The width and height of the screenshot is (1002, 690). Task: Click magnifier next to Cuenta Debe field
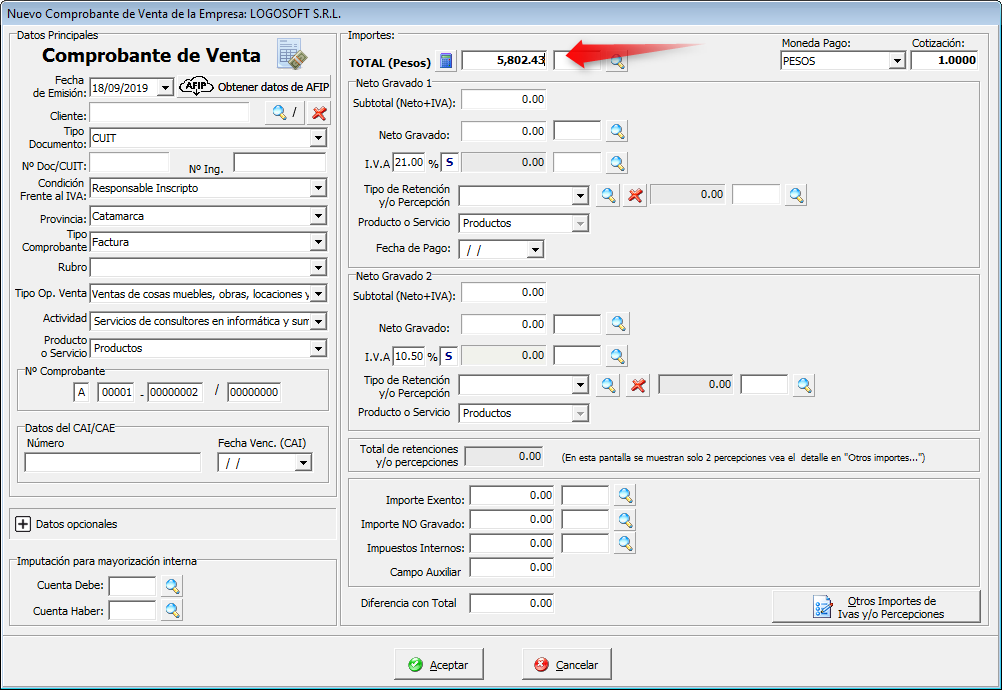click(172, 586)
